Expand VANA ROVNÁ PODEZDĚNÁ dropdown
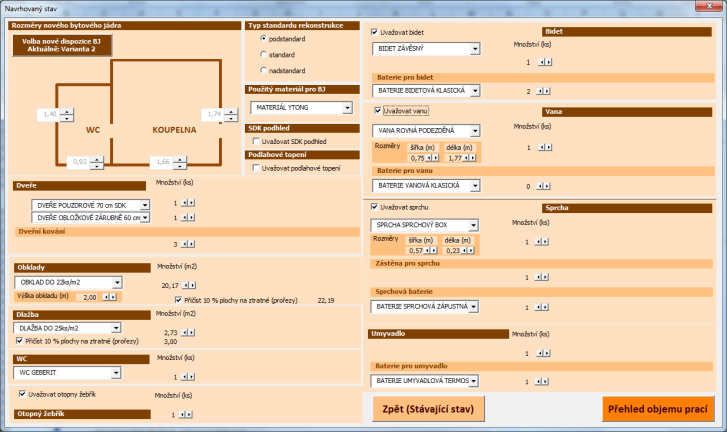Screen dimensions: 727x432 click(475, 131)
